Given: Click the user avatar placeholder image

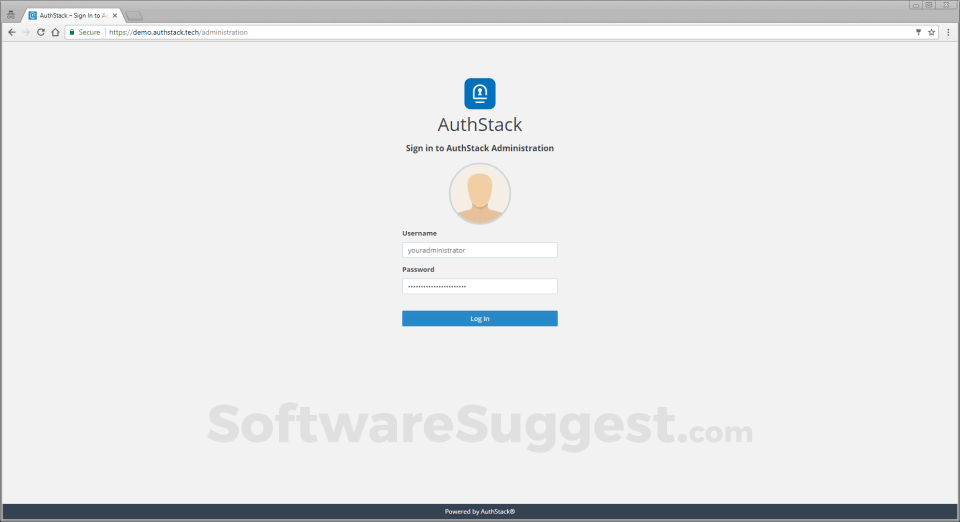Looking at the screenshot, I should click(480, 194).
